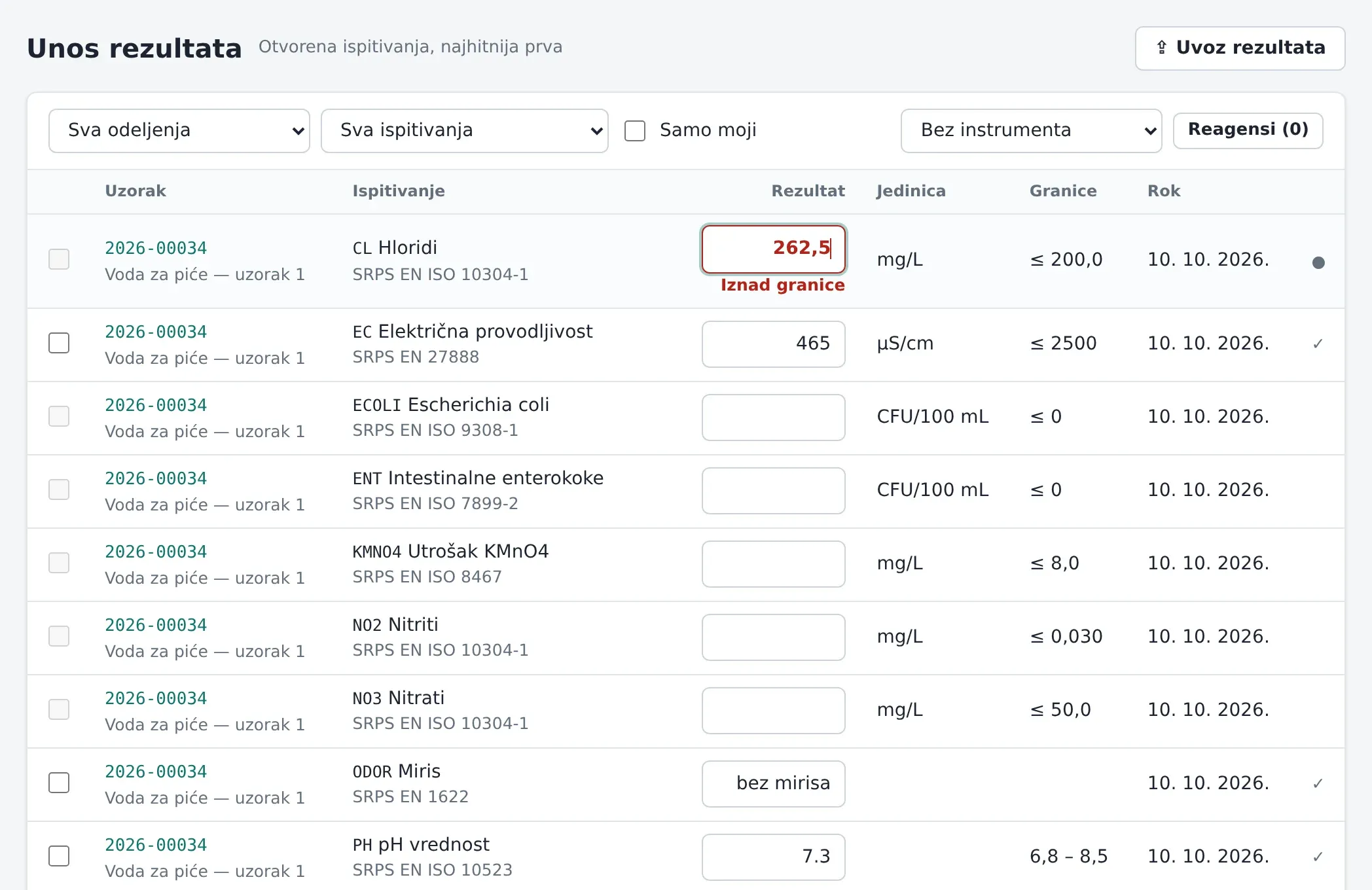
Task: Click the checkmark icon on pH vrednost row
Action: coord(1318,857)
